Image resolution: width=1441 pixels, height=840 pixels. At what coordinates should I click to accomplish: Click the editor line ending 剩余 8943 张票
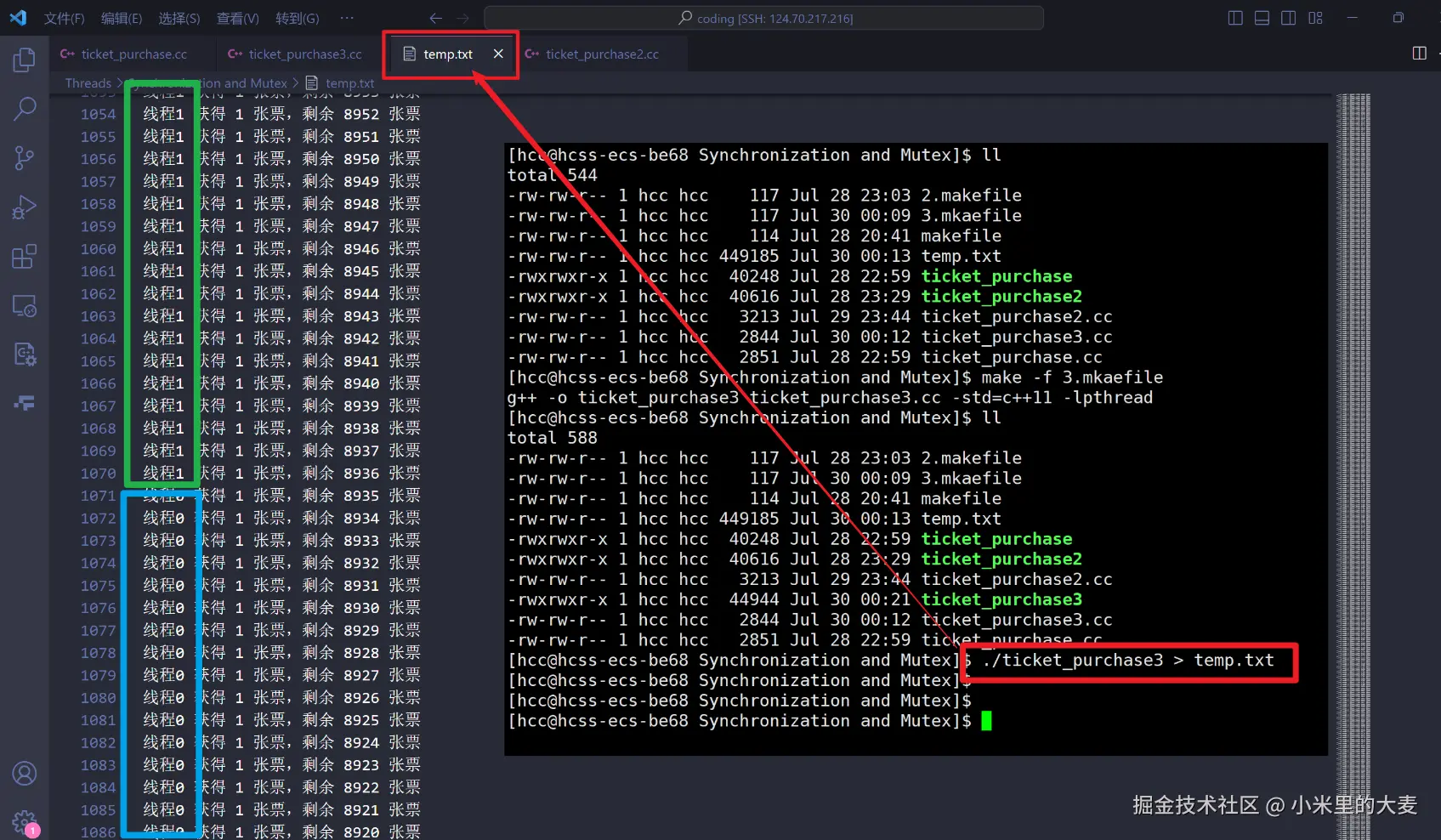(281, 316)
